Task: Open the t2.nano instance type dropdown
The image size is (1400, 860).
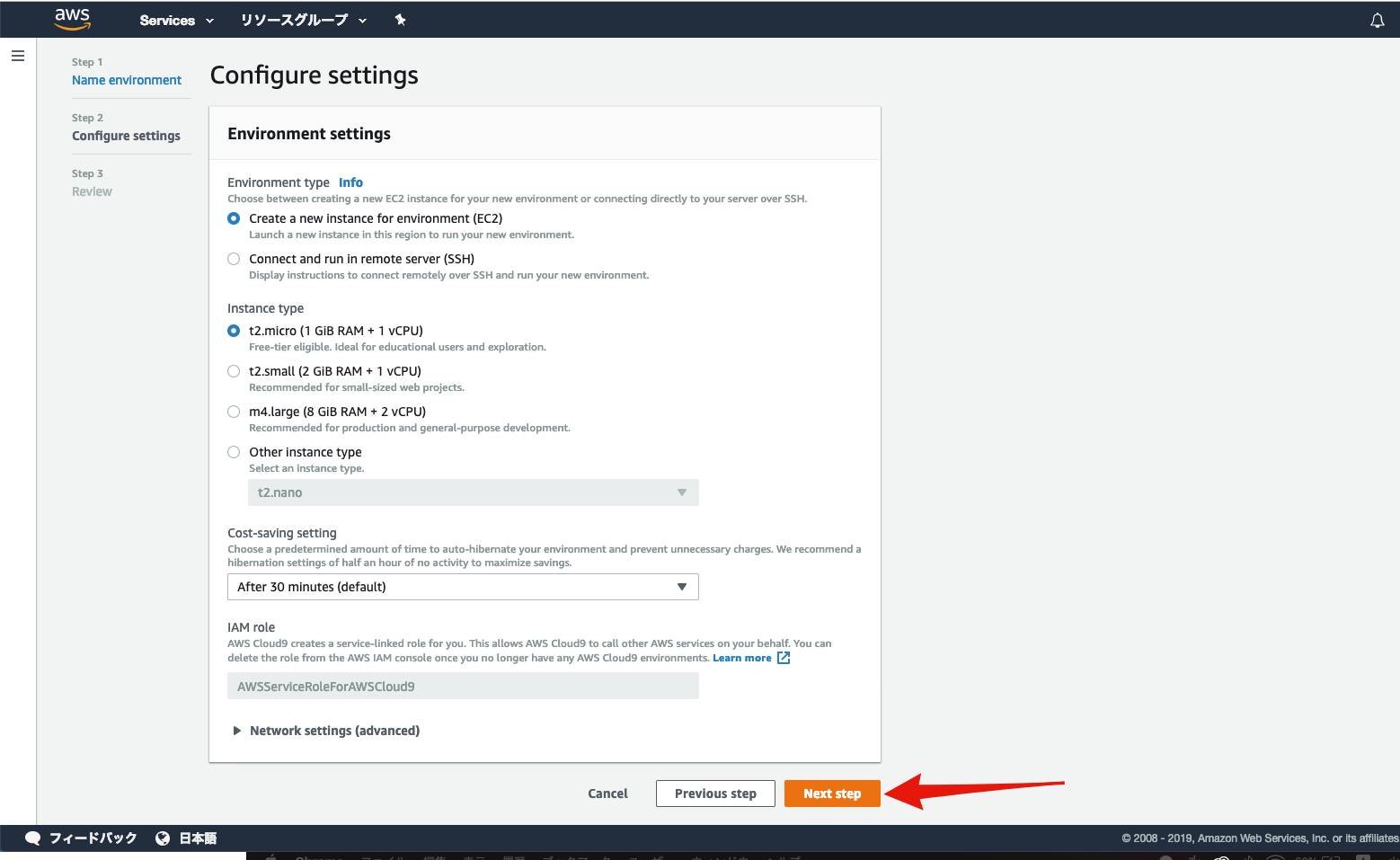Action: point(474,492)
